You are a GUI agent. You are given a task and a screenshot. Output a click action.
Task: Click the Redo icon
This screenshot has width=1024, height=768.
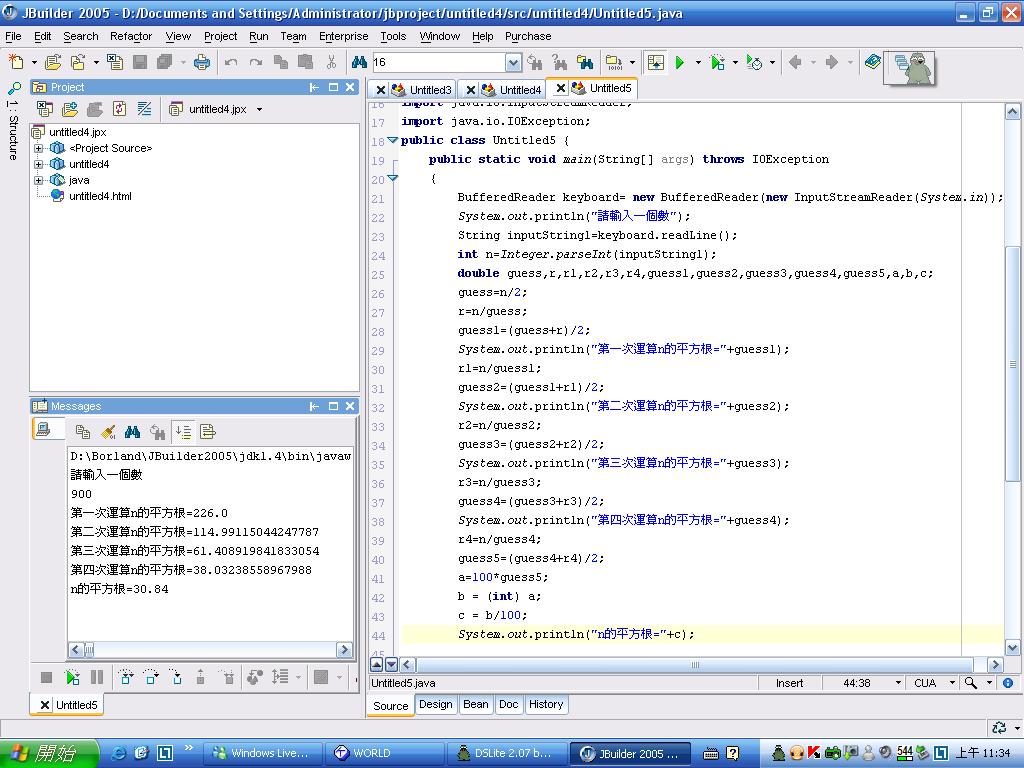[256, 63]
